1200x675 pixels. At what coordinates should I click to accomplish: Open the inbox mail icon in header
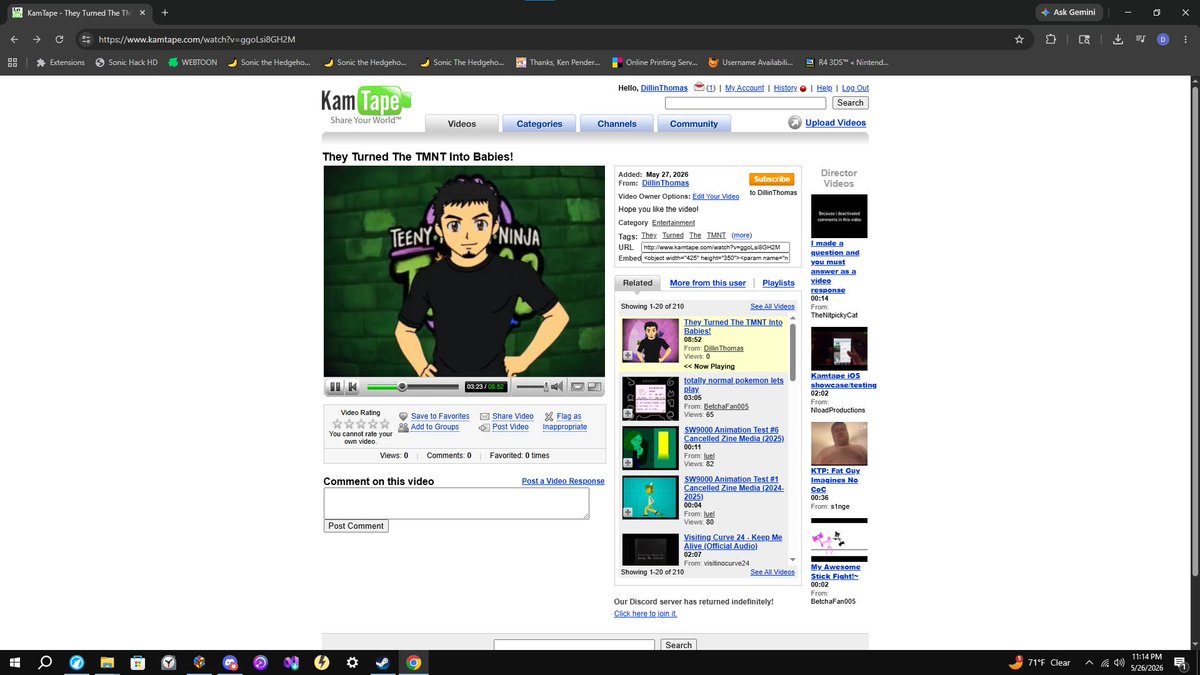(x=699, y=88)
